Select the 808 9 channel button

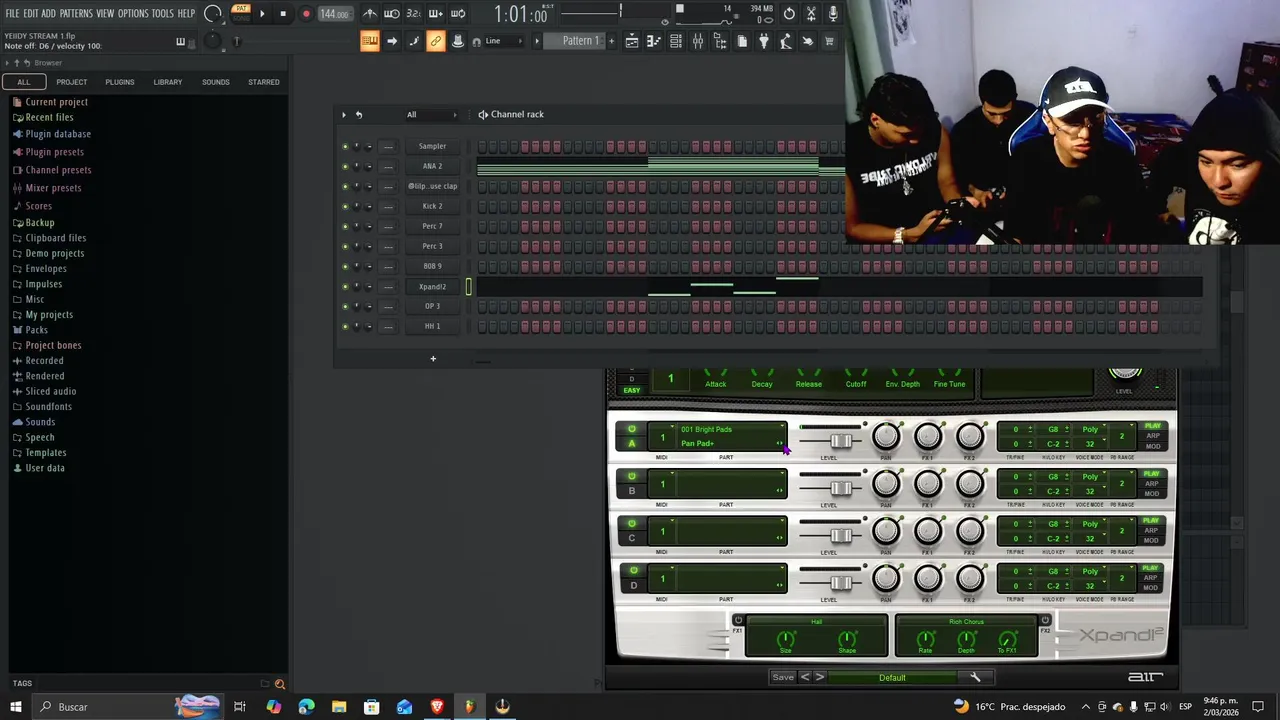click(432, 266)
